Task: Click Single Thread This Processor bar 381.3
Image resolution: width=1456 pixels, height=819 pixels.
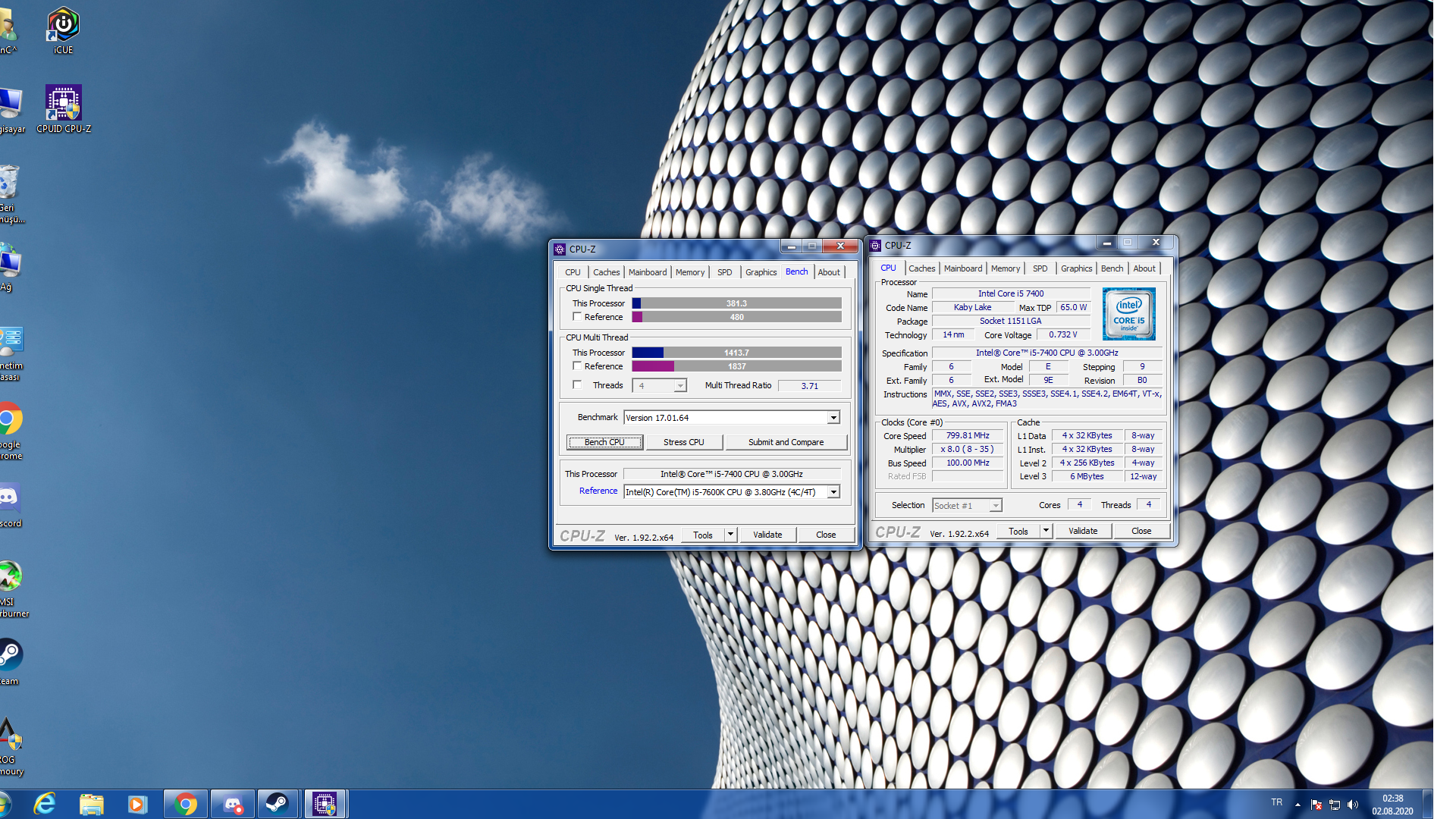Action: (736, 303)
